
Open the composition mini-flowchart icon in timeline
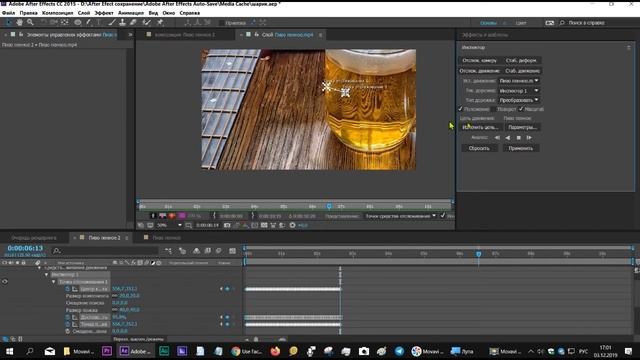169,251
